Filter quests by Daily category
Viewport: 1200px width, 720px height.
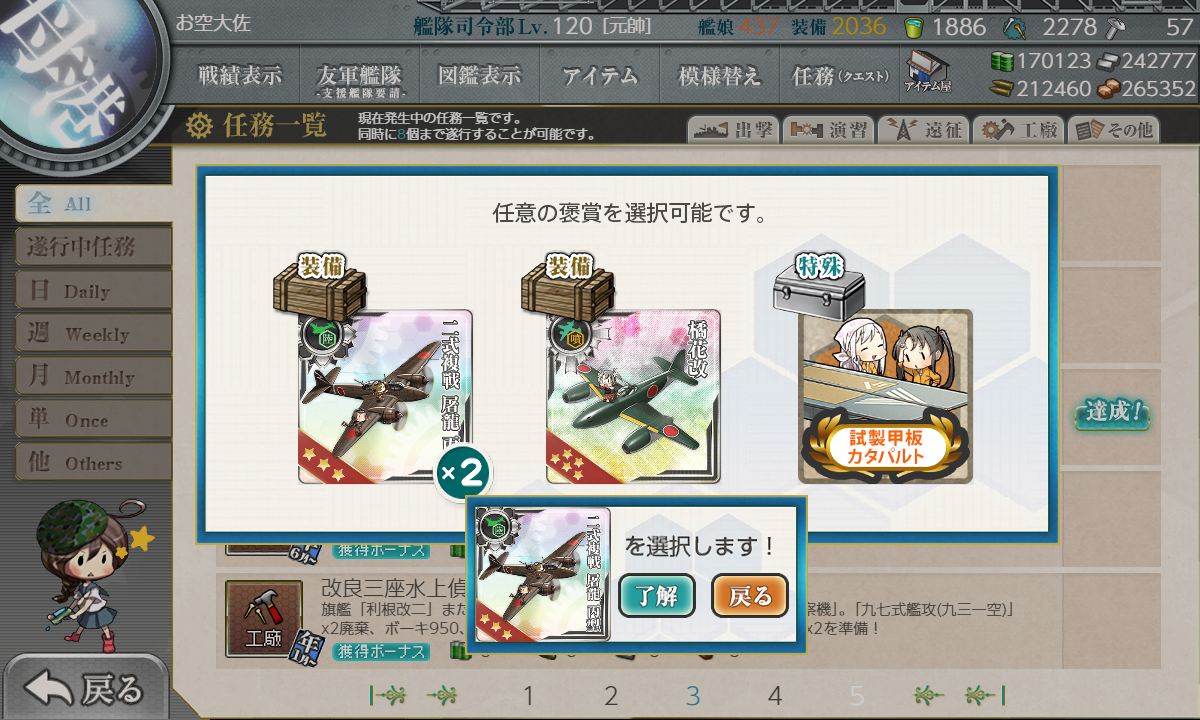[93, 291]
